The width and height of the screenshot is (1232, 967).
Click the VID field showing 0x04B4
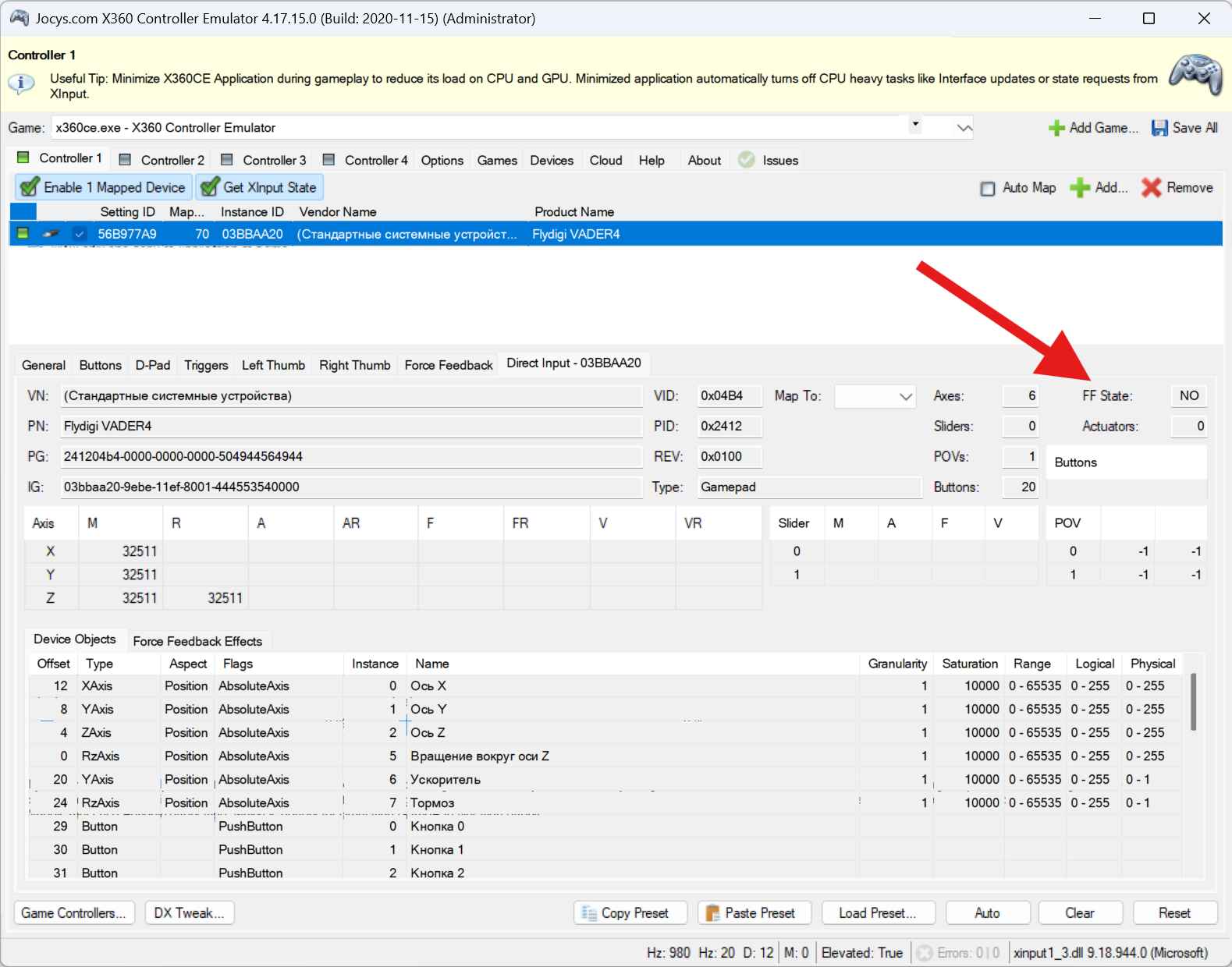coord(730,396)
